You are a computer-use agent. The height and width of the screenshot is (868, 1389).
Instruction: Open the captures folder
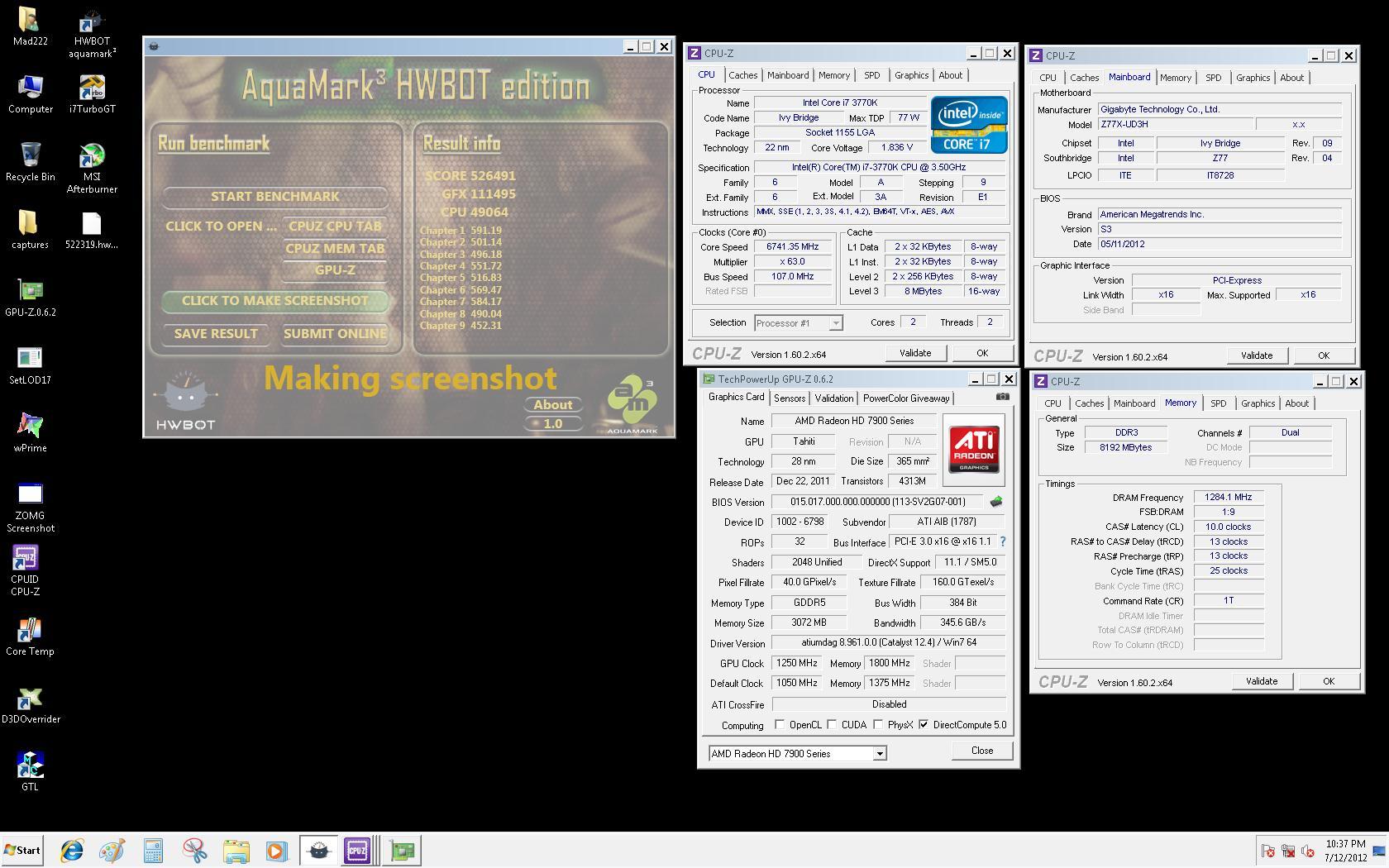coord(30,230)
